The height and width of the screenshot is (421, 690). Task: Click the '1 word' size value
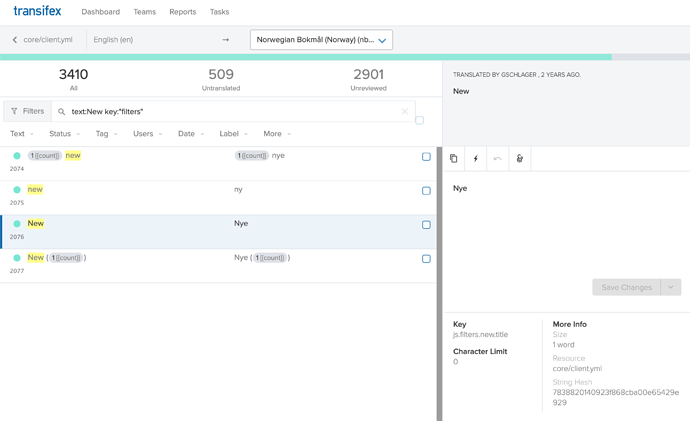tap(563, 345)
